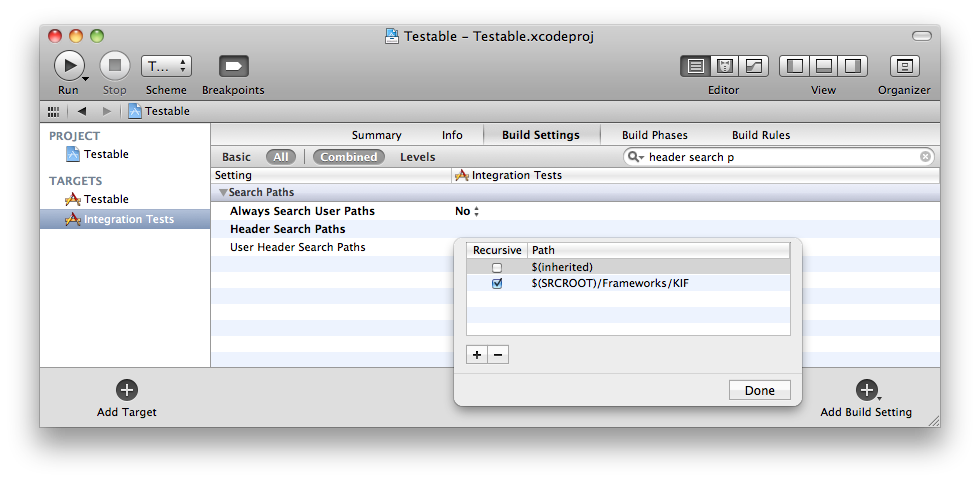980x482 pixels.
Task: Open the Summary tab
Action: coord(376,135)
